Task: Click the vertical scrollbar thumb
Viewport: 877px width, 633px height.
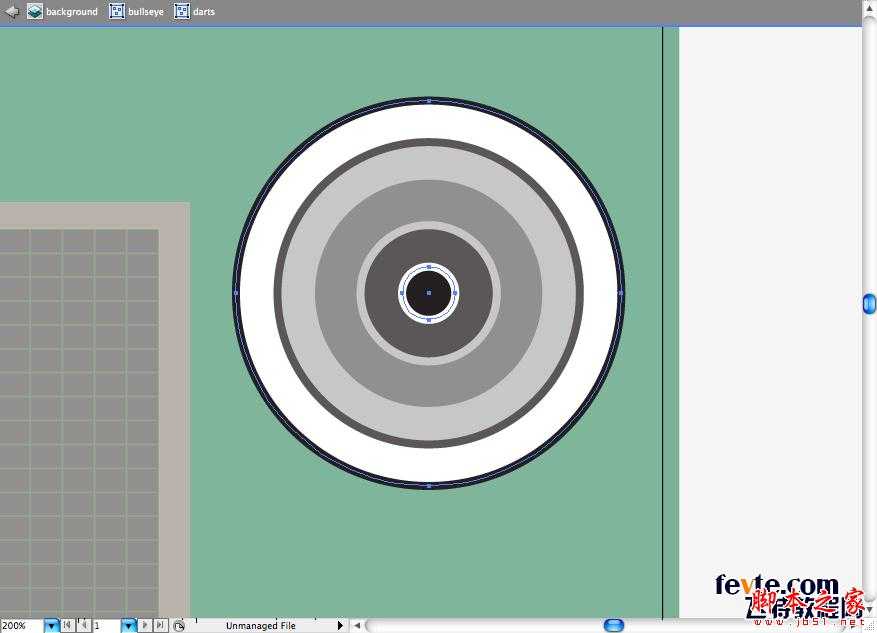Action: (869, 304)
